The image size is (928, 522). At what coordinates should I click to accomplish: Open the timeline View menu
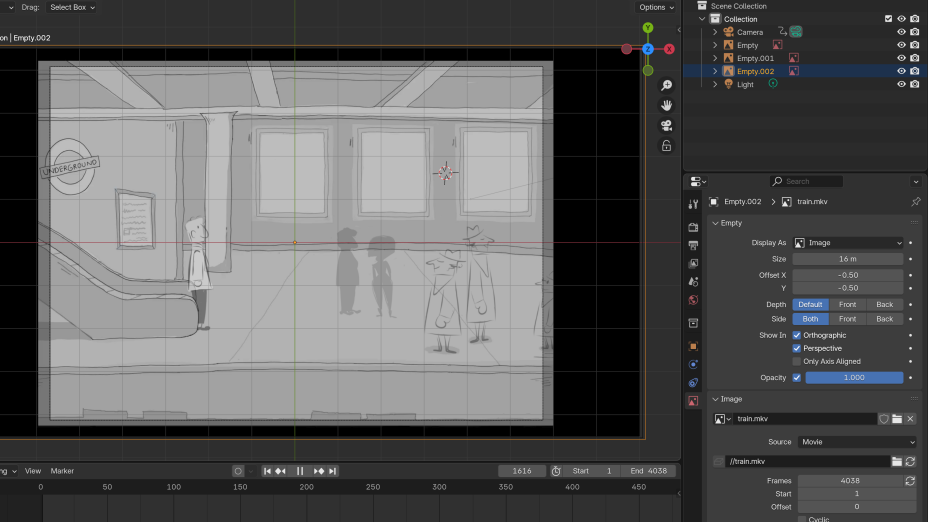(x=33, y=471)
